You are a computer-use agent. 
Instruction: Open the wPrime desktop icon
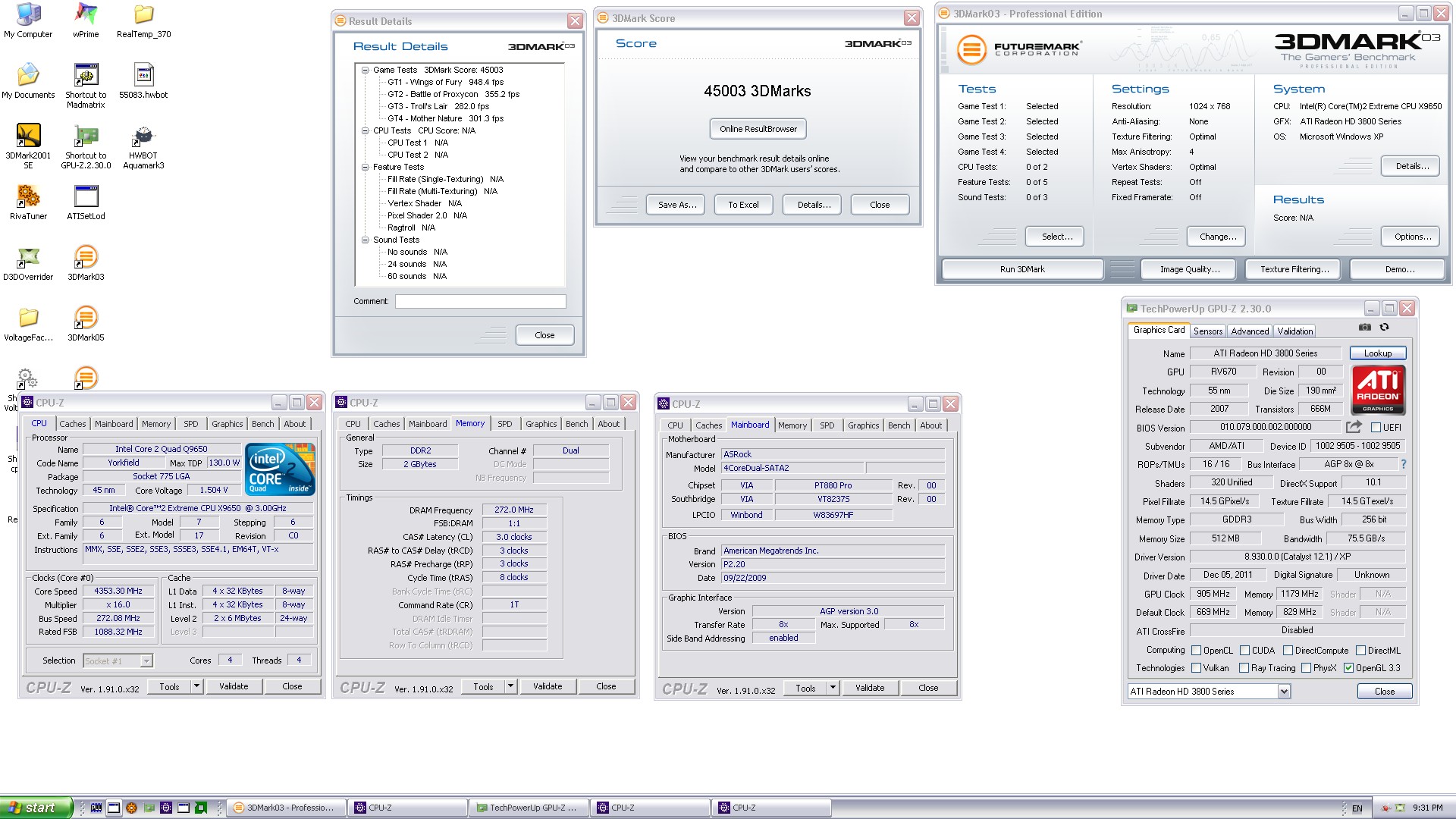click(86, 20)
